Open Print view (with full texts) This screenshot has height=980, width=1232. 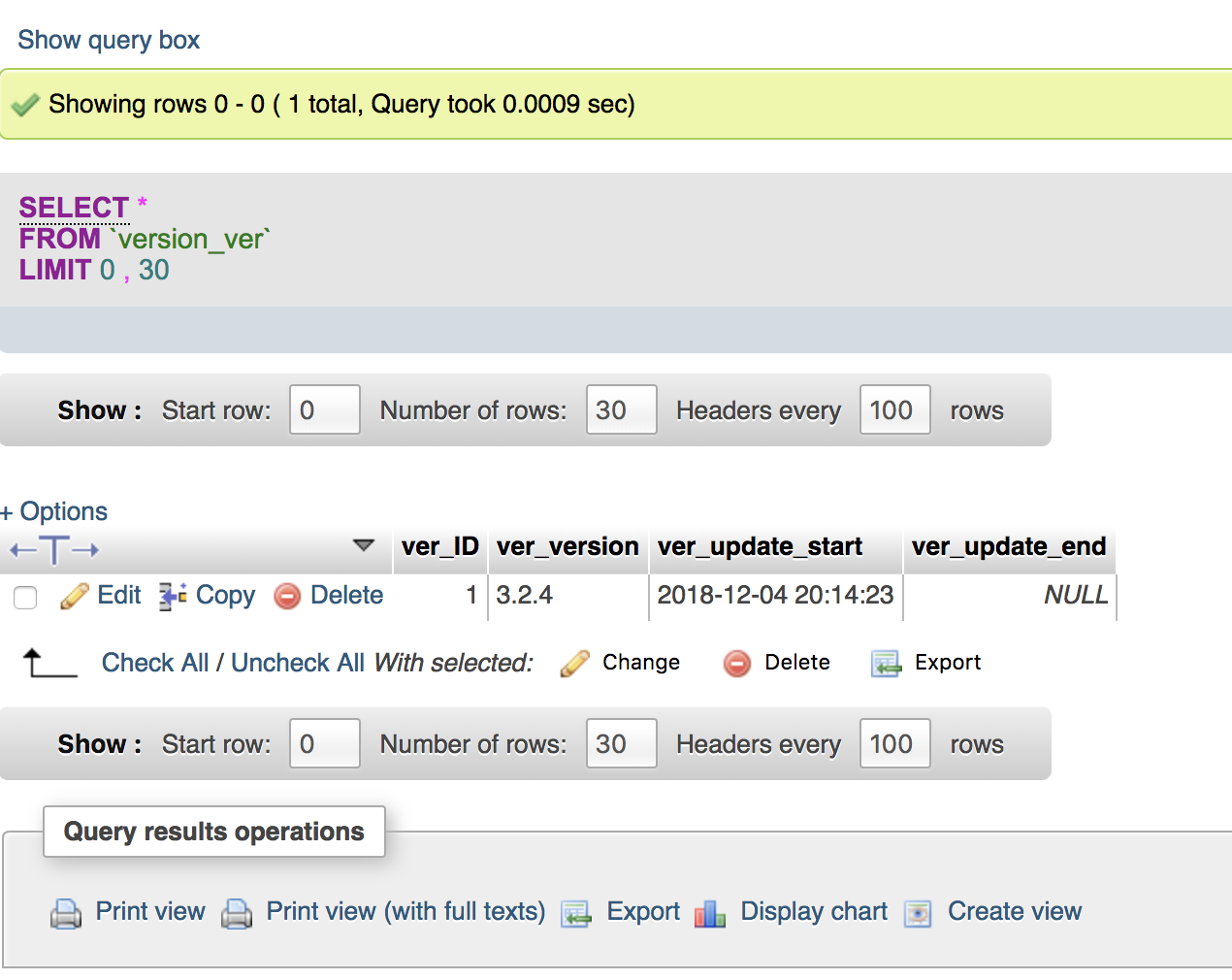(x=405, y=911)
